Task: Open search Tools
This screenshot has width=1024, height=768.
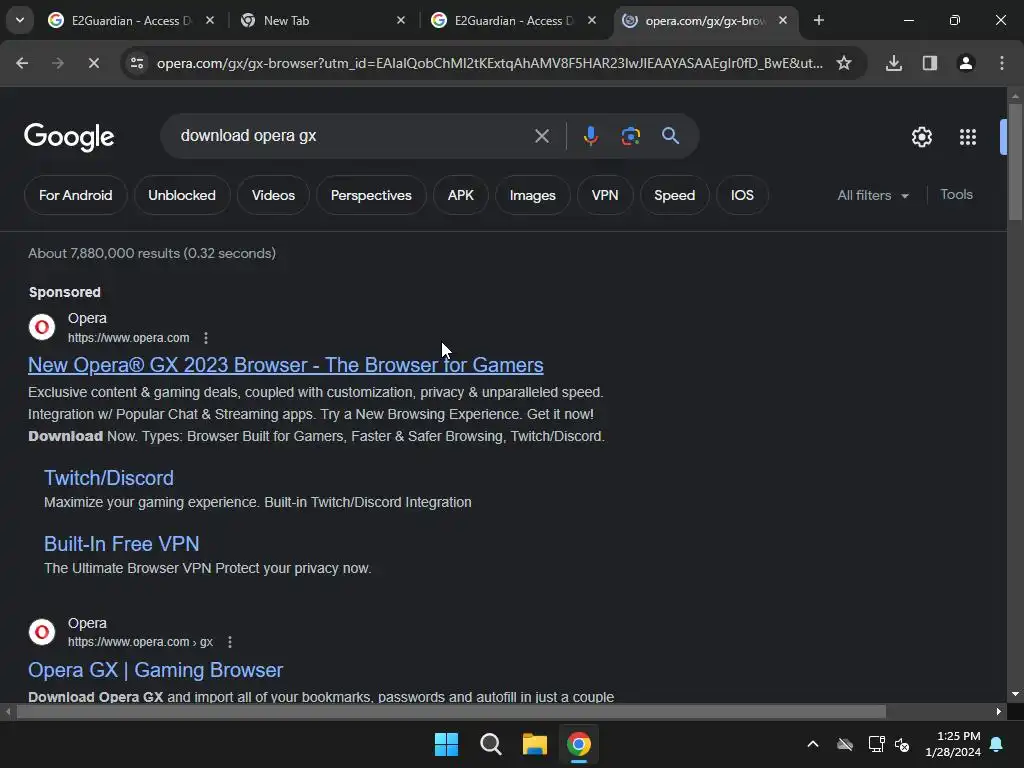Action: tap(956, 195)
